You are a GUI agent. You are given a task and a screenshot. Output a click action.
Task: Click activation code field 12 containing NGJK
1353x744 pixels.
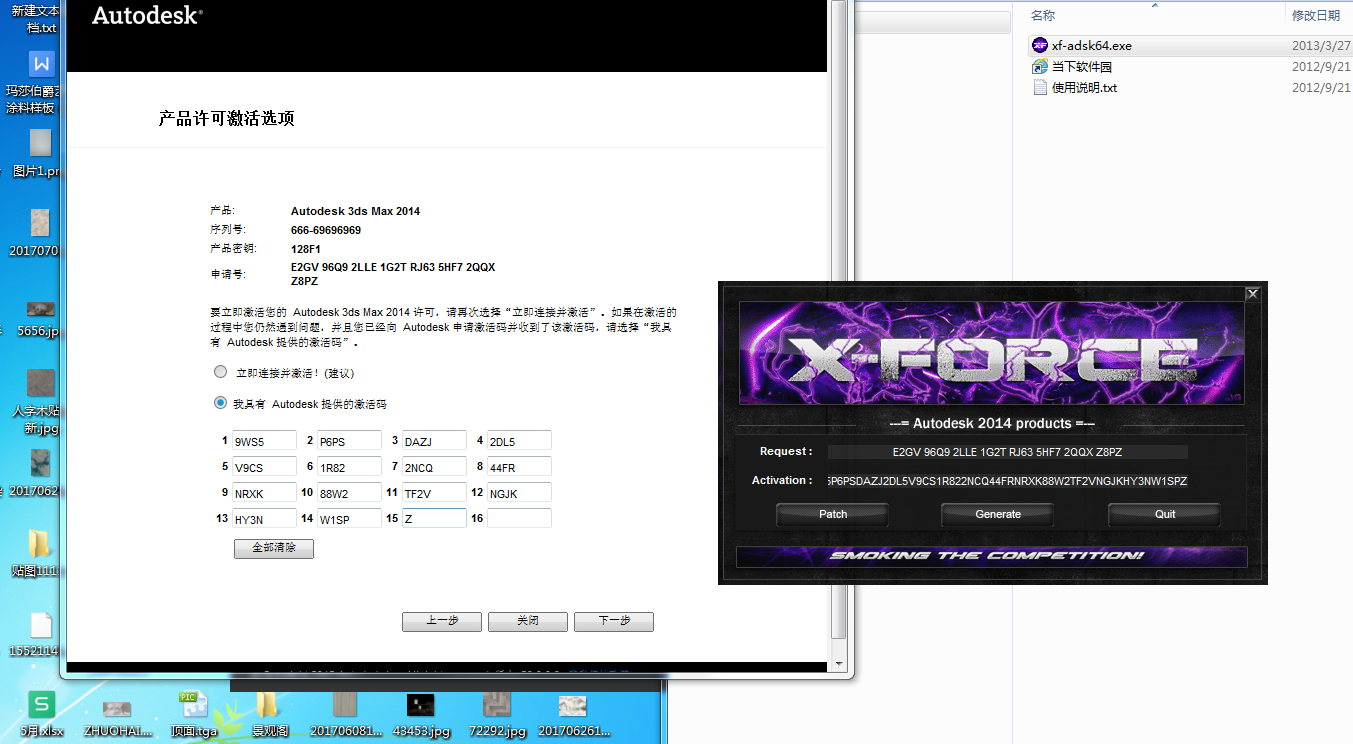(519, 493)
